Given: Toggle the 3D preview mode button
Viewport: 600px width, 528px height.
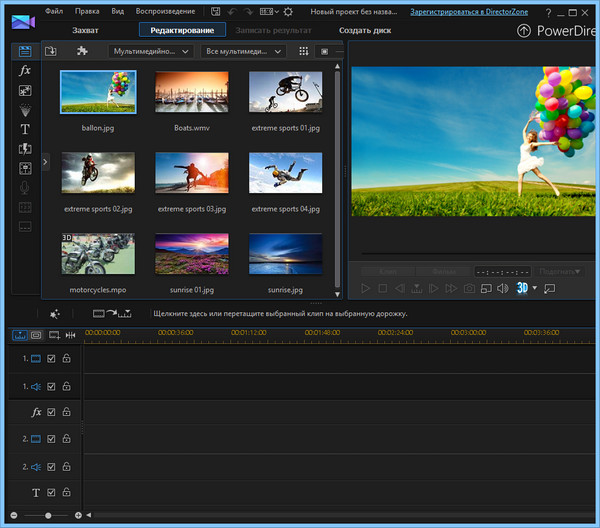Looking at the screenshot, I should [522, 288].
